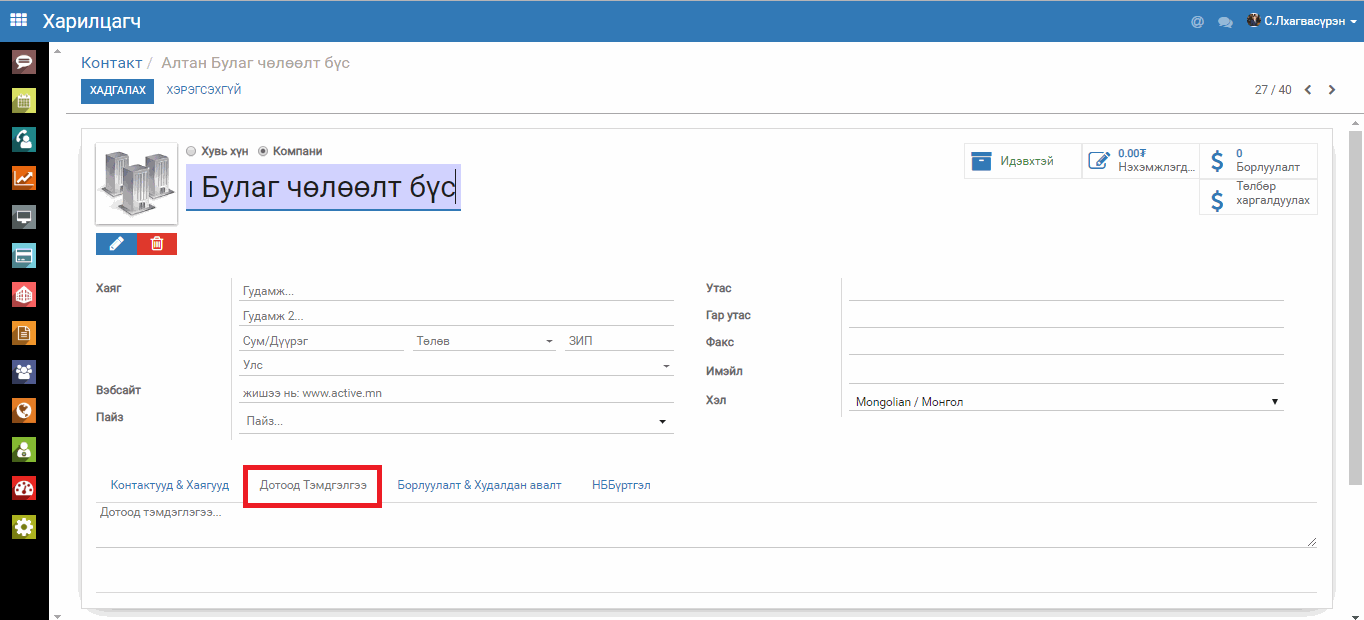This screenshot has width=1364, height=620.
Task: Open the Calendar app in sidebar
Action: [x=24, y=101]
